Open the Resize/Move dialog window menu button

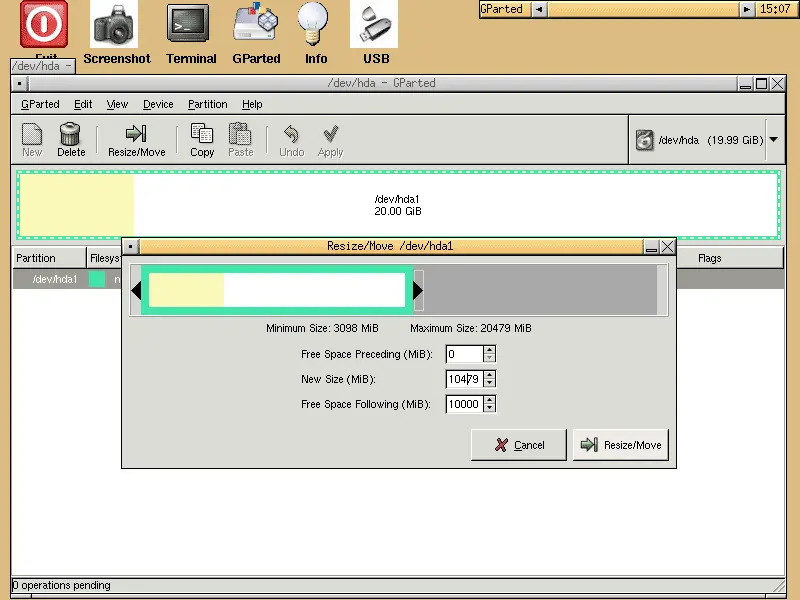click(x=131, y=246)
